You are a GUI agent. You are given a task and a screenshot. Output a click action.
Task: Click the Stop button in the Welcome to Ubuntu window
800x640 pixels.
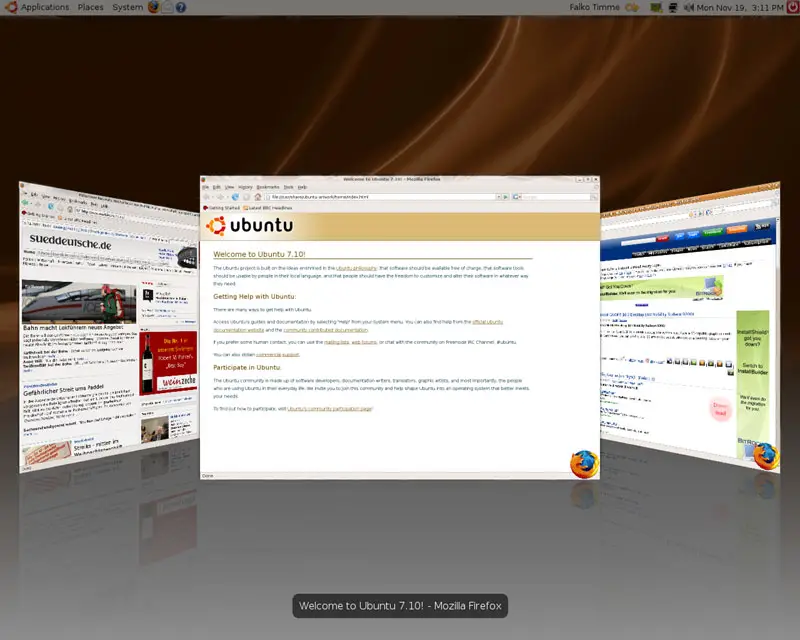point(246,197)
